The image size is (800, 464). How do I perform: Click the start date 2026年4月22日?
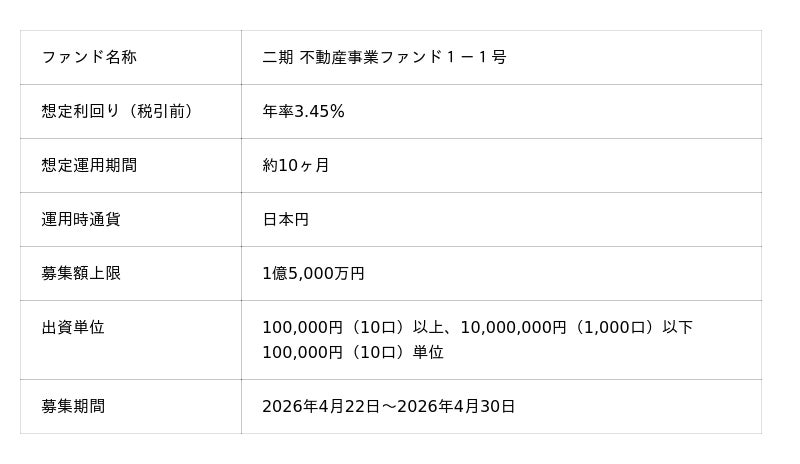click(321, 406)
